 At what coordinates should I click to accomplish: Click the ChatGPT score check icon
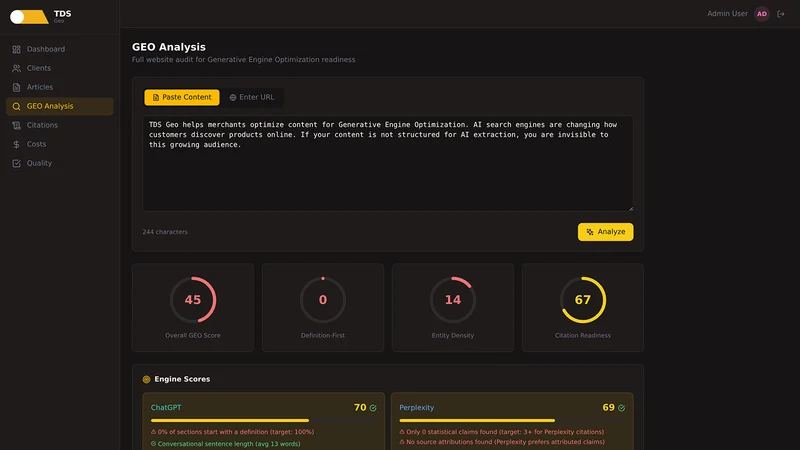pos(373,408)
